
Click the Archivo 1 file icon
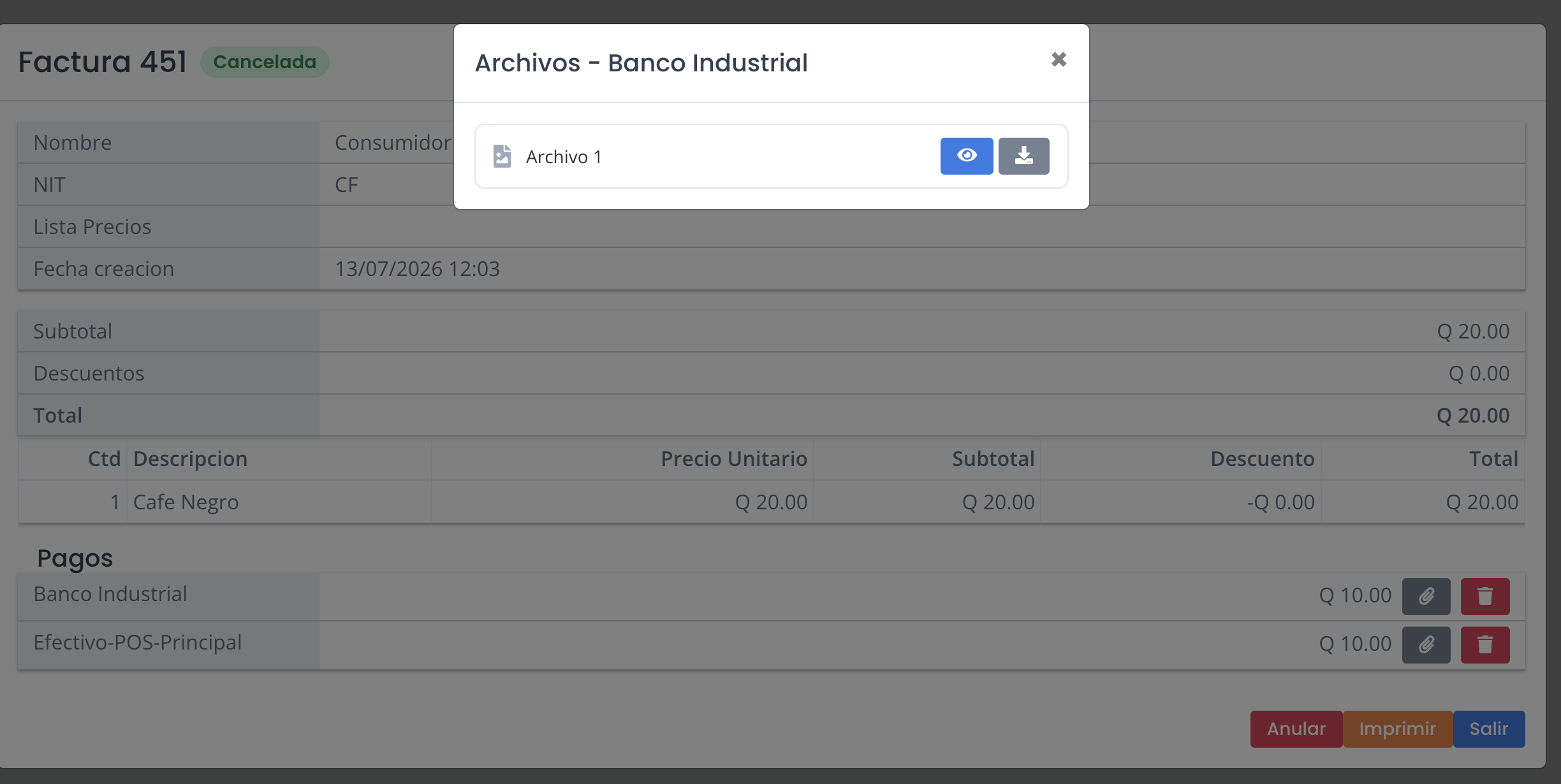pos(502,156)
